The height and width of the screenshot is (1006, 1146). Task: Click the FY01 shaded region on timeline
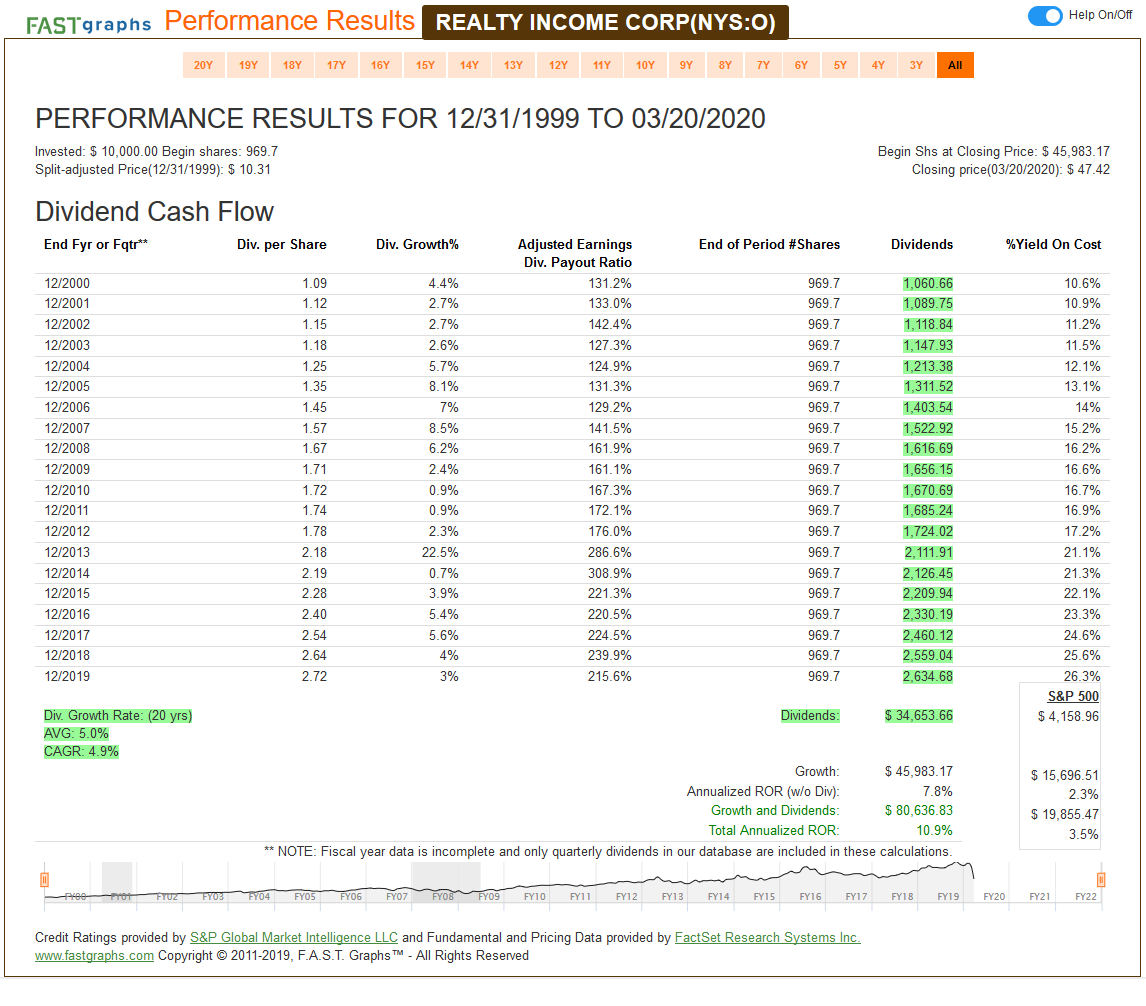[117, 882]
